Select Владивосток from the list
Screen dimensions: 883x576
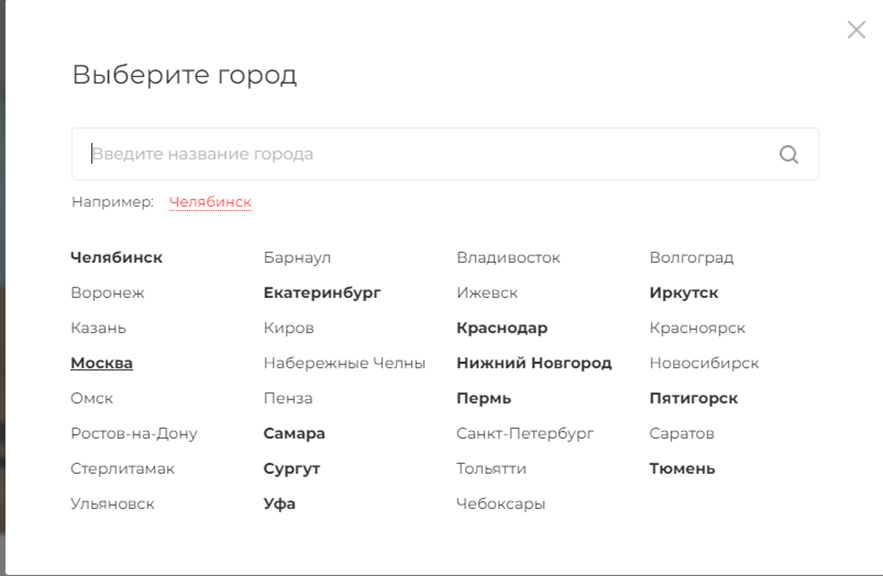click(x=509, y=257)
